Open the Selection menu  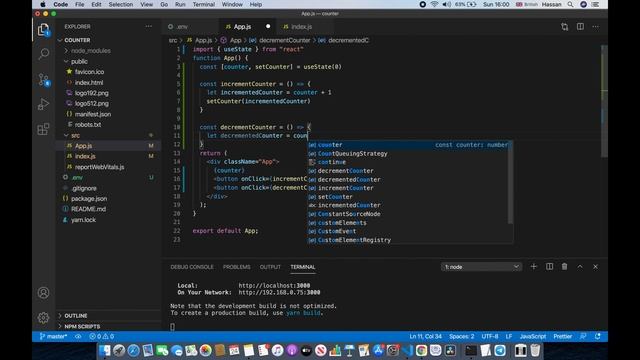pyautogui.click(x=121, y=4)
